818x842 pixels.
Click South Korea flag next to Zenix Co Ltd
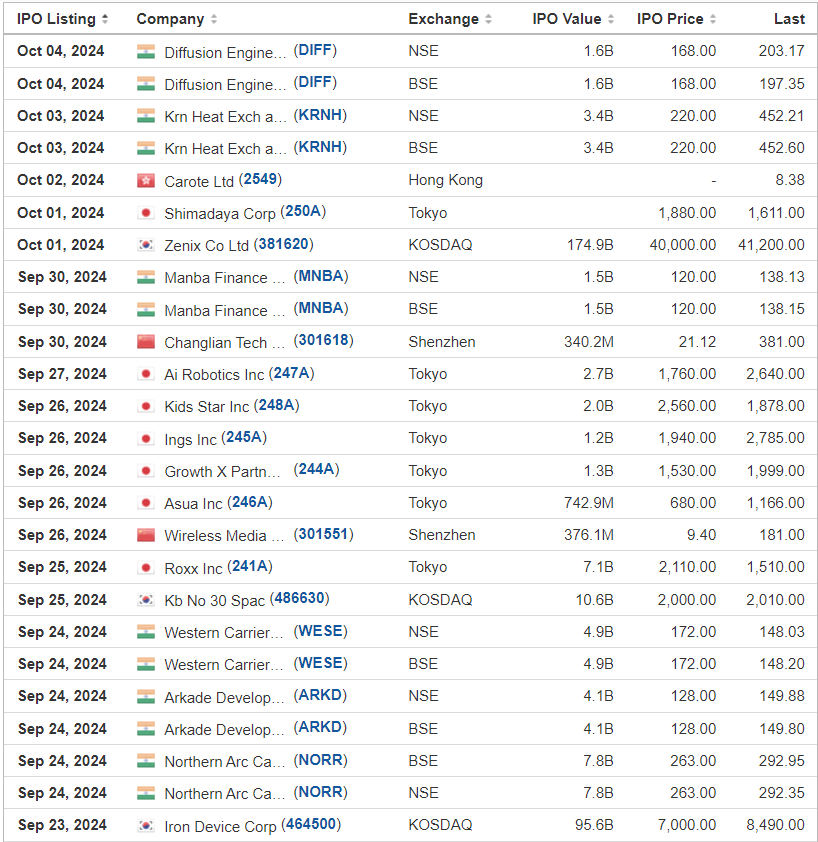(x=146, y=245)
